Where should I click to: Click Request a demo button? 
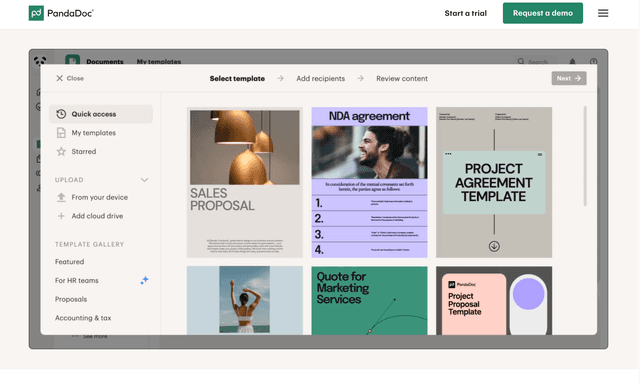[542, 13]
